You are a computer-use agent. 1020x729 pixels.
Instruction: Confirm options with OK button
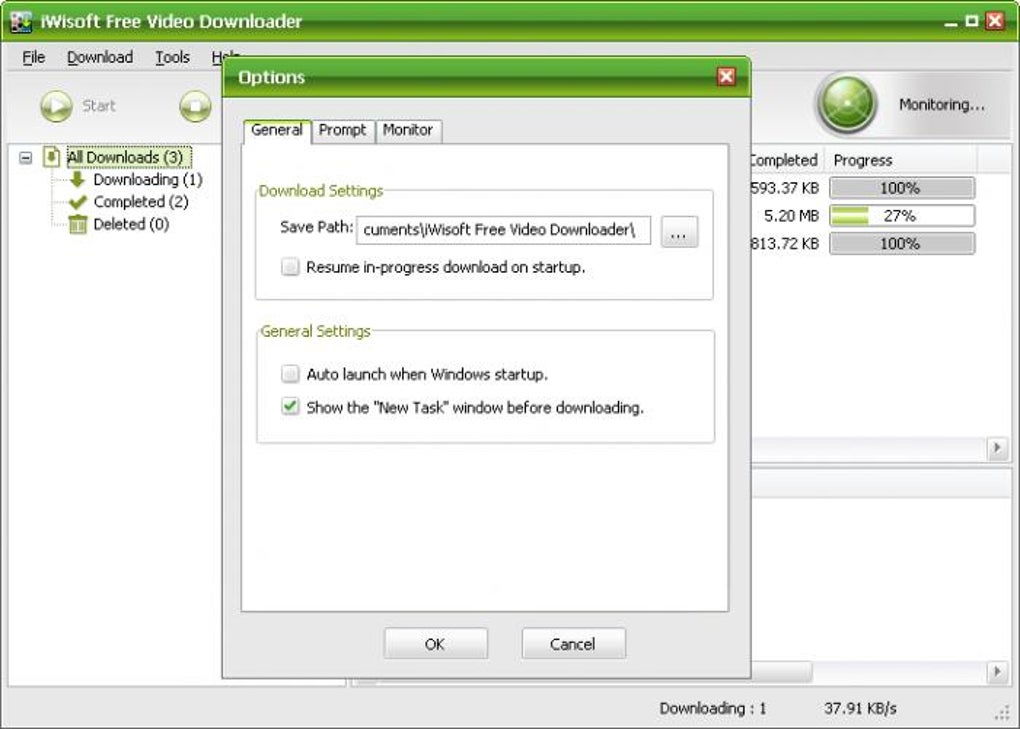click(x=435, y=644)
